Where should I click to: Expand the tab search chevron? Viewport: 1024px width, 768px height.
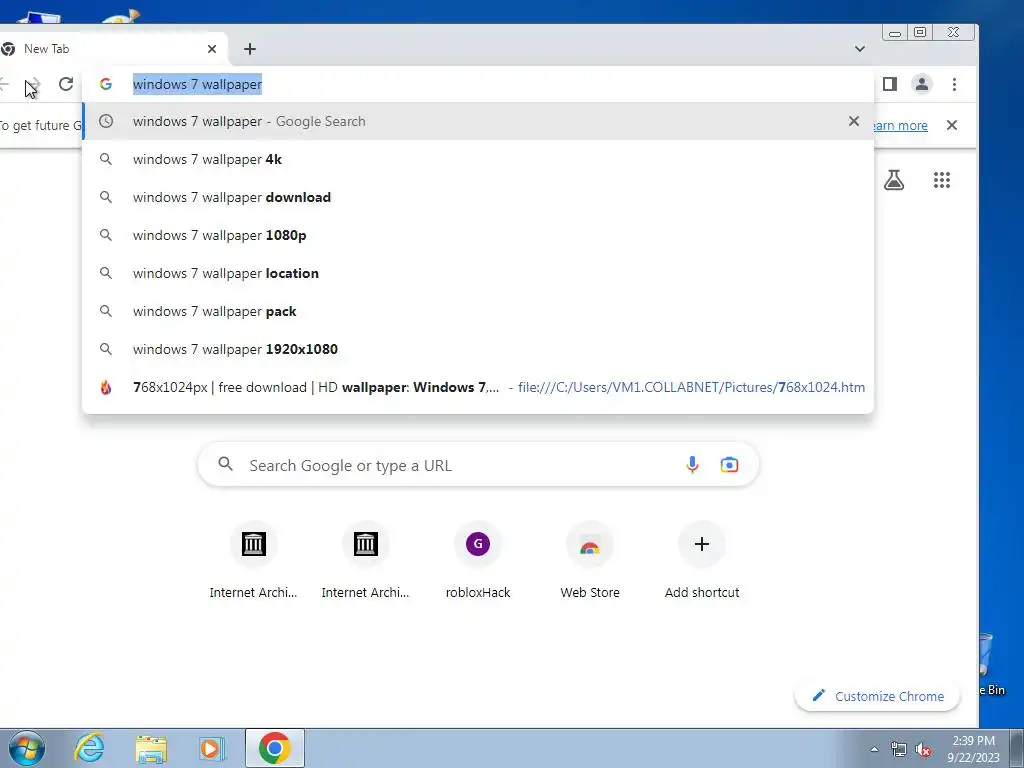tap(859, 49)
